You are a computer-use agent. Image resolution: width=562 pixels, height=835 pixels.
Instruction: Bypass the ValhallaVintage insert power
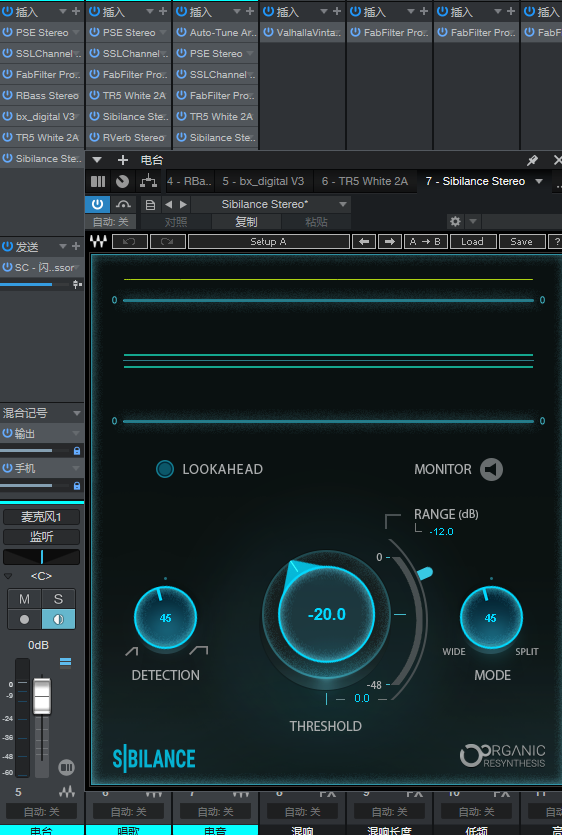(268, 32)
